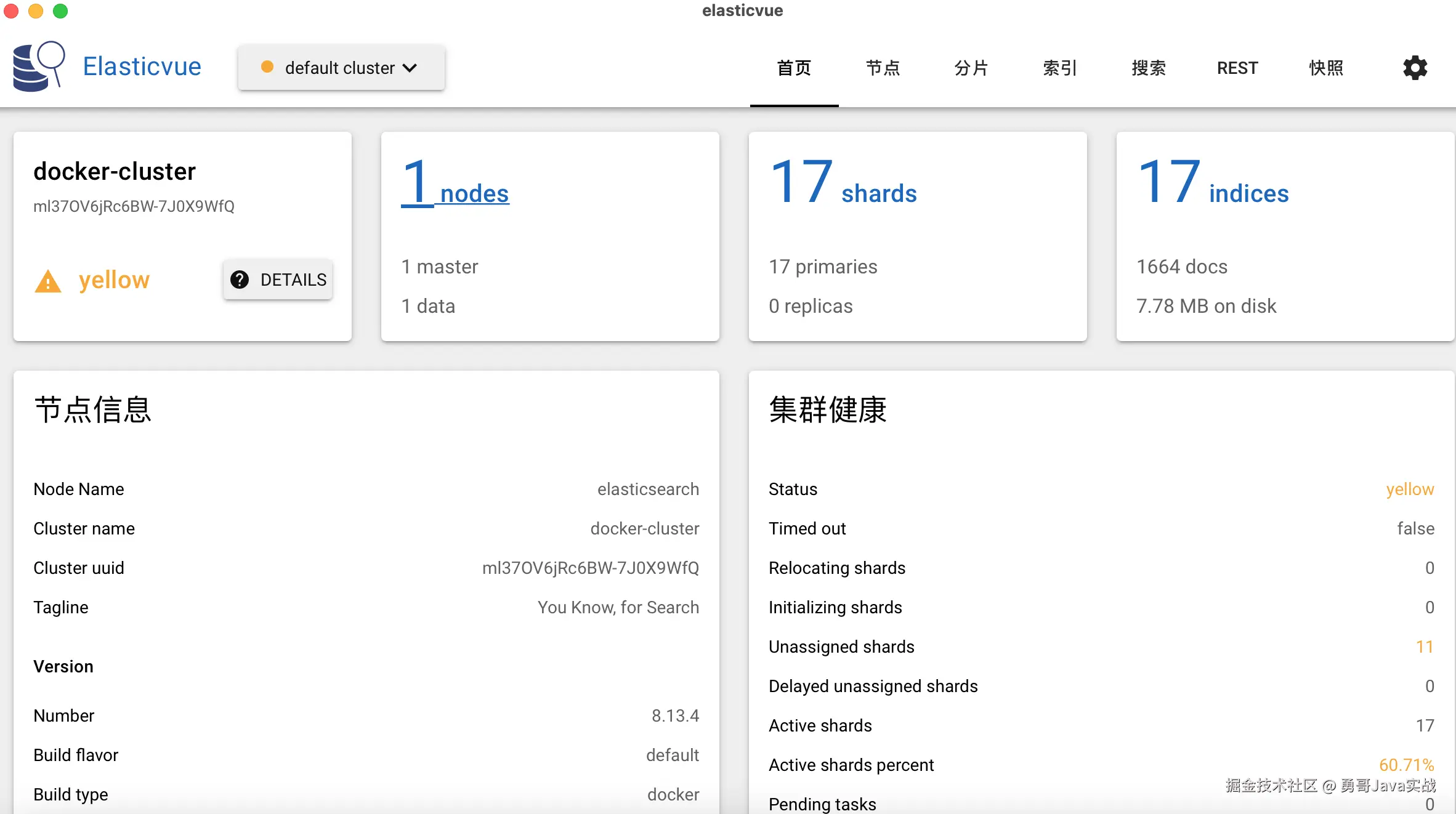Click the yellow macOS minimize button

[x=36, y=11]
